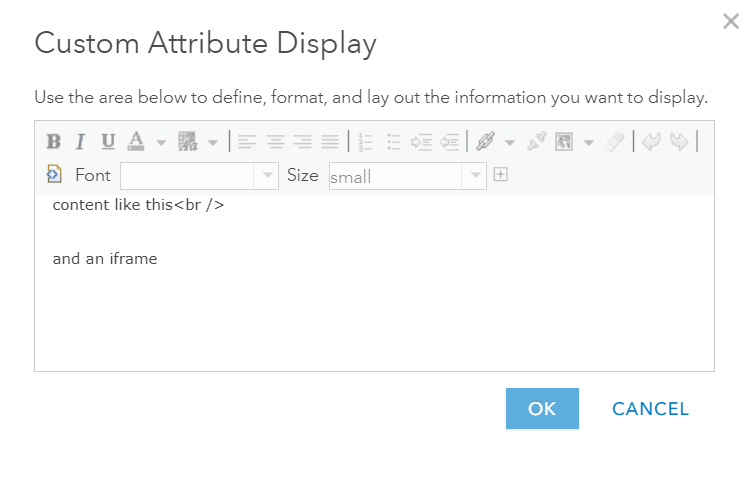Insert a bulleted list
This screenshot has width=753, height=478.
[x=394, y=142]
